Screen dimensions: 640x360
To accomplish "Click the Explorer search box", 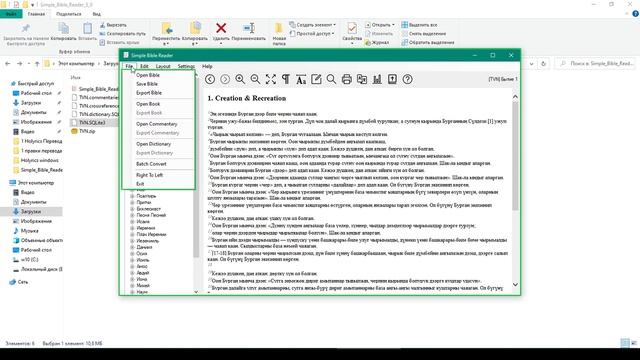I will (596, 64).
